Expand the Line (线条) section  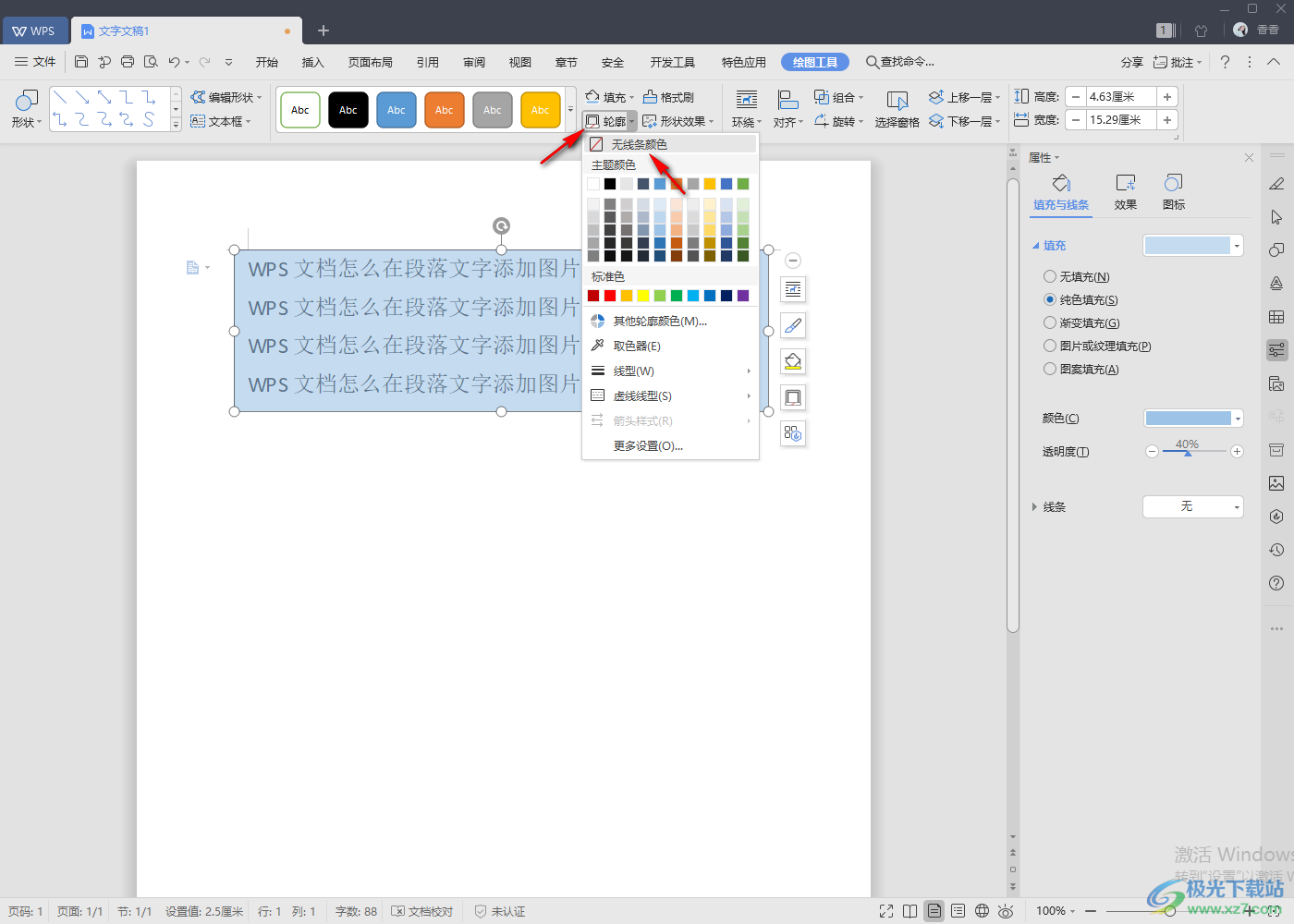point(1034,506)
